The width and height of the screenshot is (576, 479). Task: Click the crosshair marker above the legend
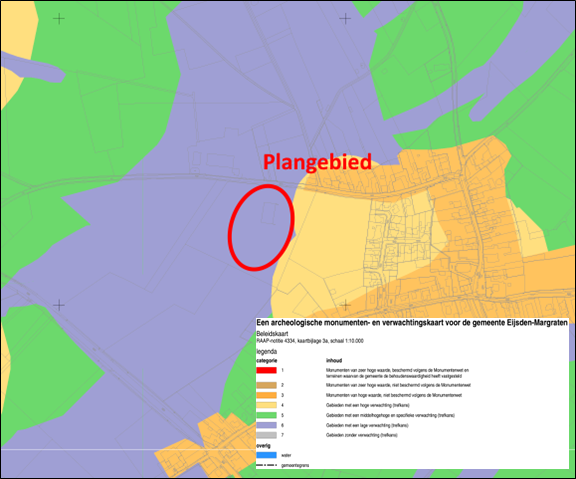pos(345,305)
